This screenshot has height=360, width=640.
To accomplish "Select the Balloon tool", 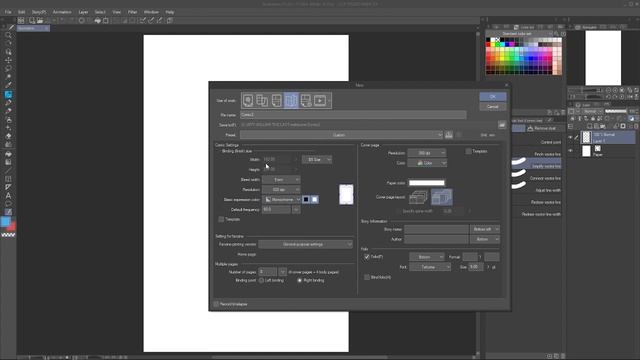I will click(x=8, y=204).
